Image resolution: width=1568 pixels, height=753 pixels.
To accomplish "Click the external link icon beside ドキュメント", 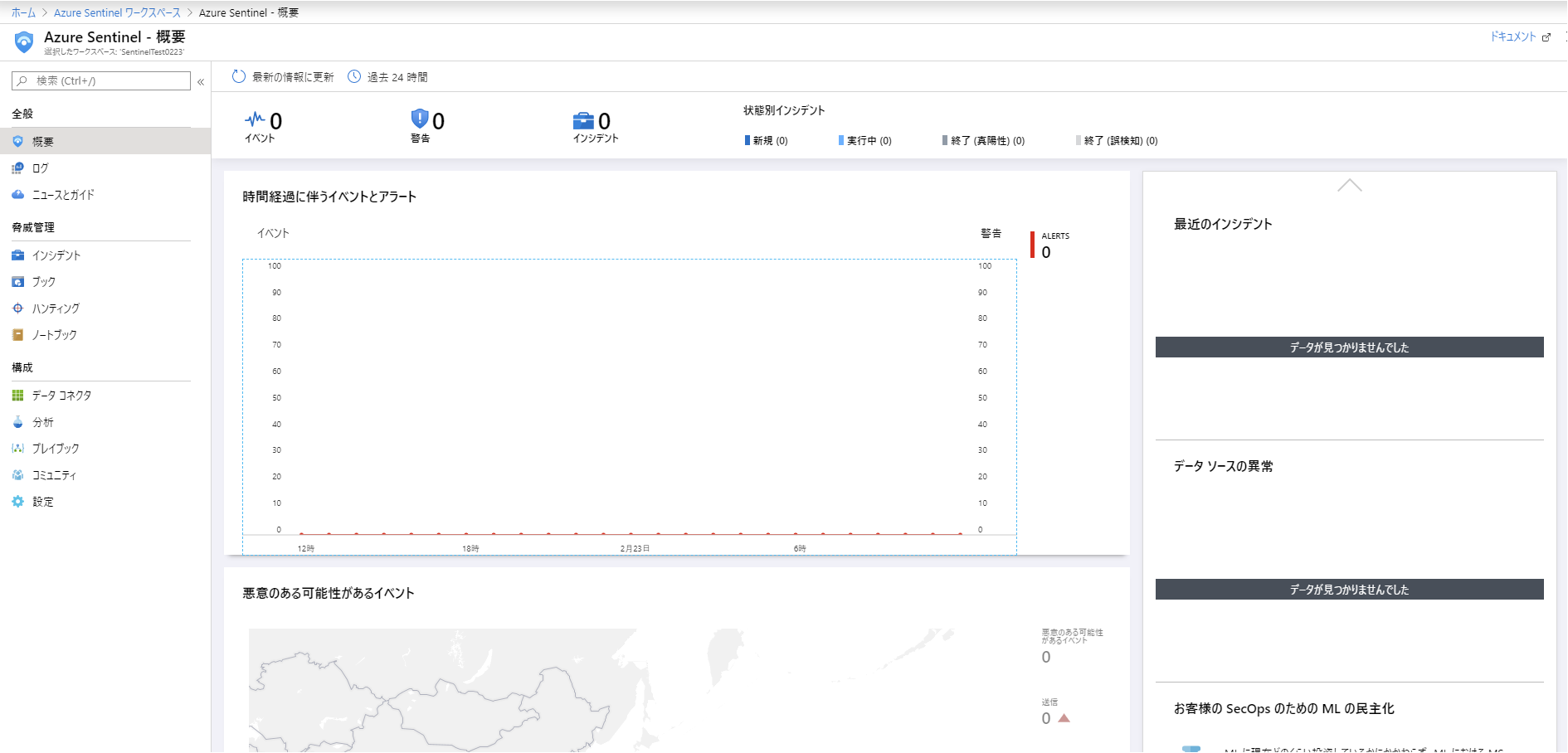I will point(1546,37).
